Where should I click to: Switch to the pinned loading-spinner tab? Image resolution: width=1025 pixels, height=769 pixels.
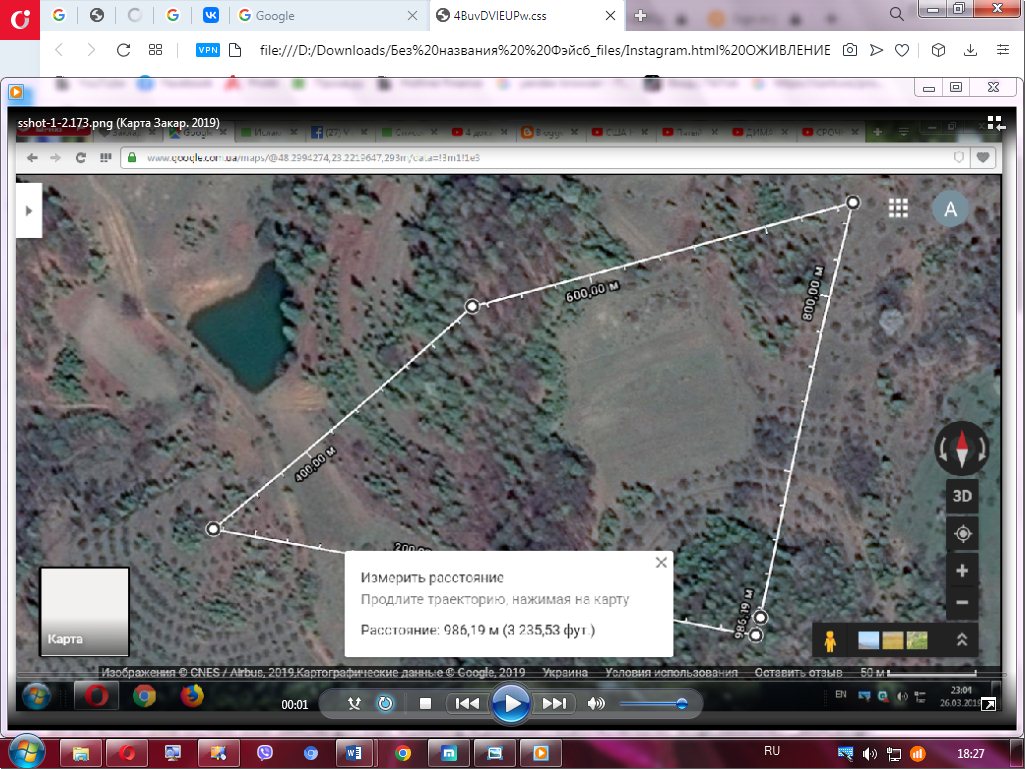[x=135, y=15]
